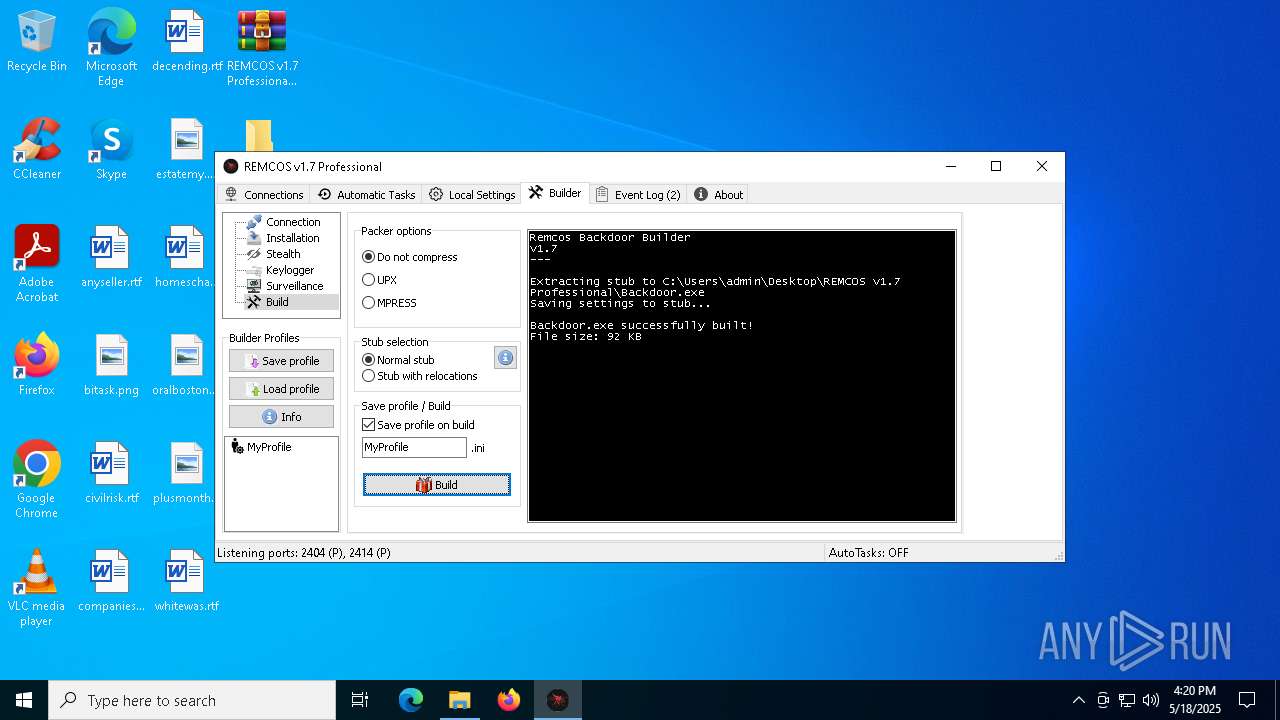Screen dimensions: 1280x720
Task: Click the taskbar clock and date
Action: tap(1195, 700)
